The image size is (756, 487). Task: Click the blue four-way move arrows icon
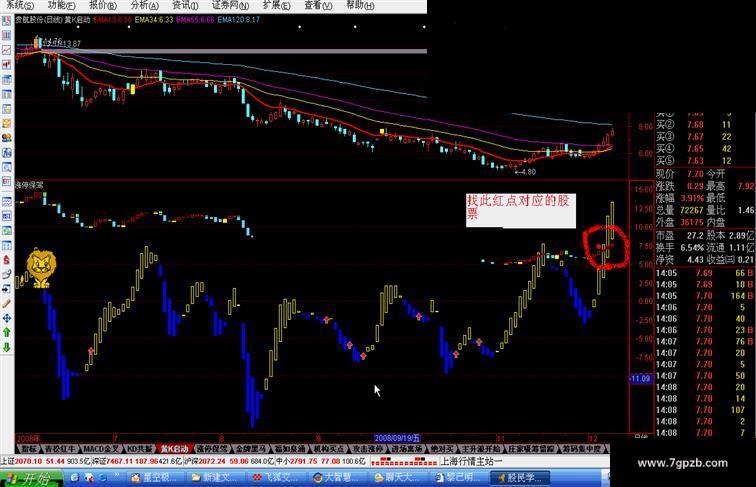6,318
